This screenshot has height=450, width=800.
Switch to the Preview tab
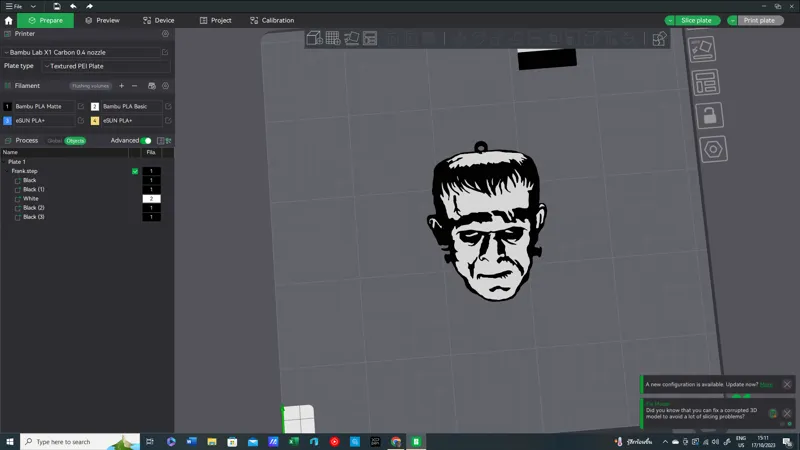pyautogui.click(x=102, y=20)
